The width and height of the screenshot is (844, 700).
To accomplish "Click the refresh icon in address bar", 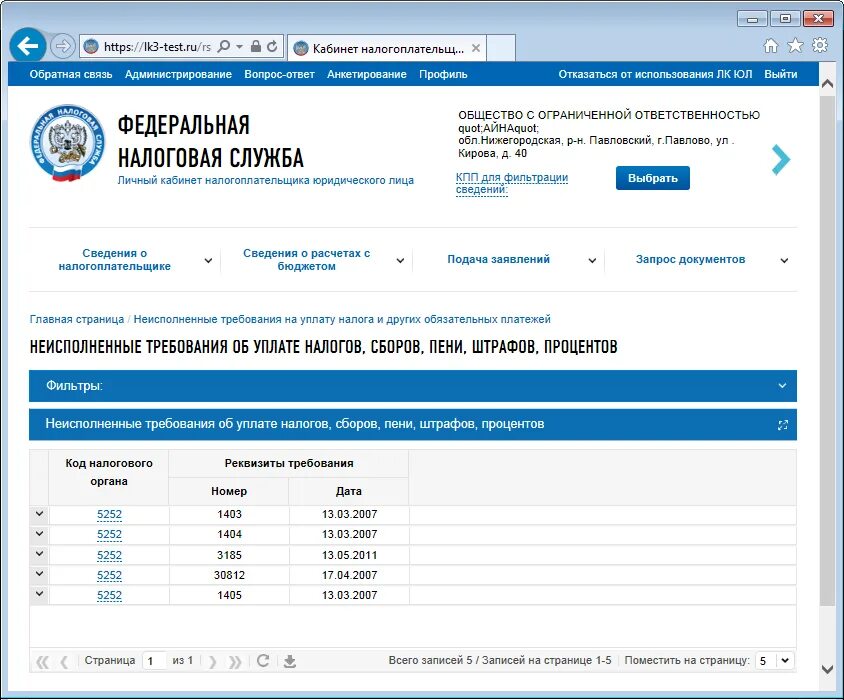I will point(272,46).
